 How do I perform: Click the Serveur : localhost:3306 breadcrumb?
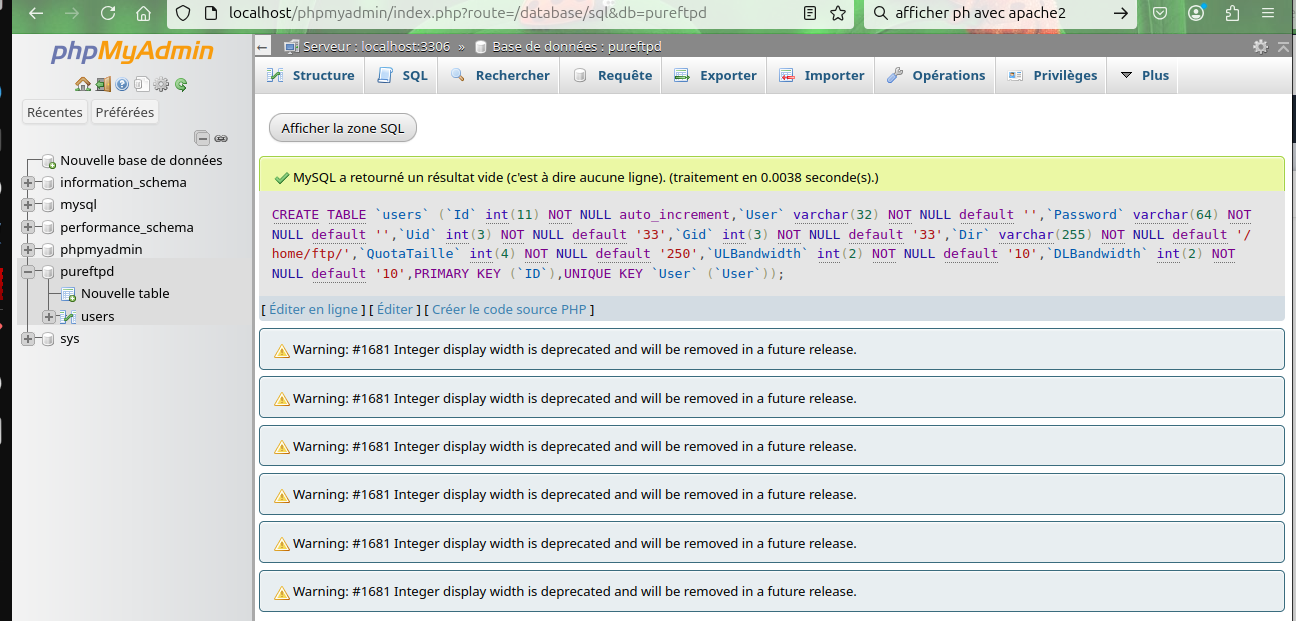[376, 47]
